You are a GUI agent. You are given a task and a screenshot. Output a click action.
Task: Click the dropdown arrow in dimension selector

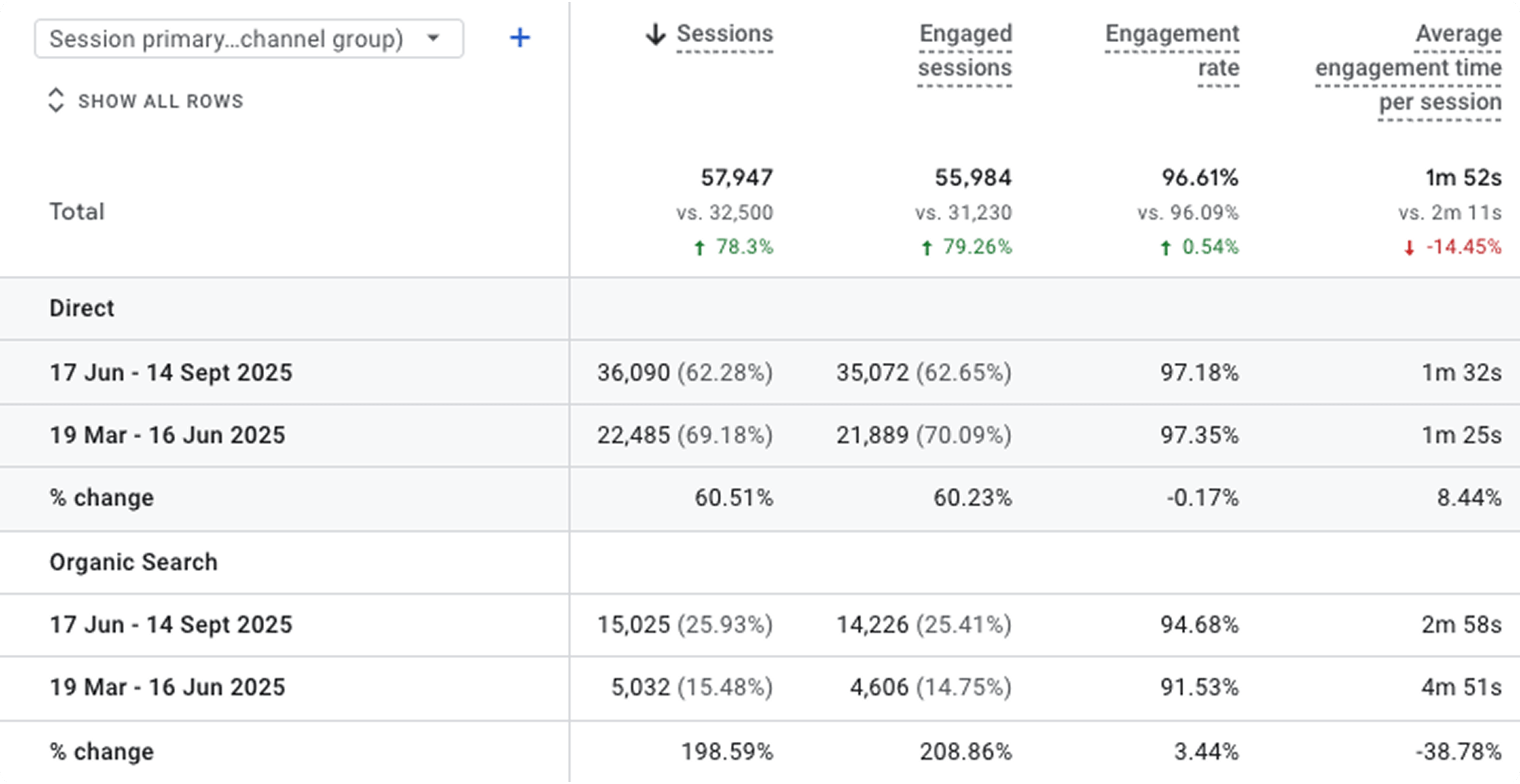pyautogui.click(x=433, y=38)
